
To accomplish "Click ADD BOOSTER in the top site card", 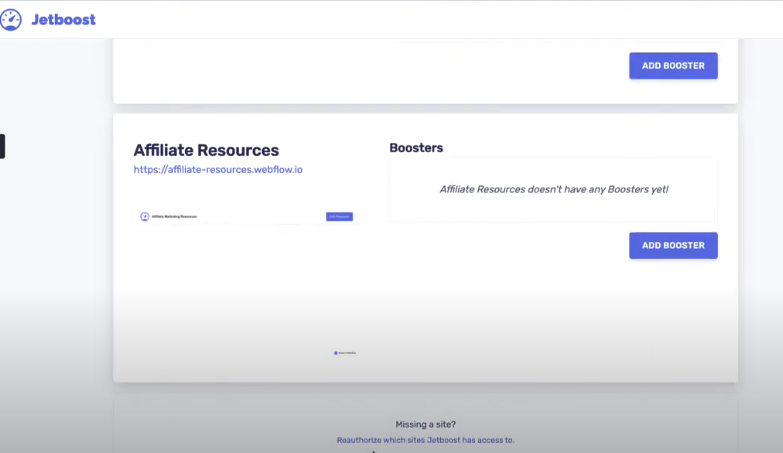I will pos(673,66).
